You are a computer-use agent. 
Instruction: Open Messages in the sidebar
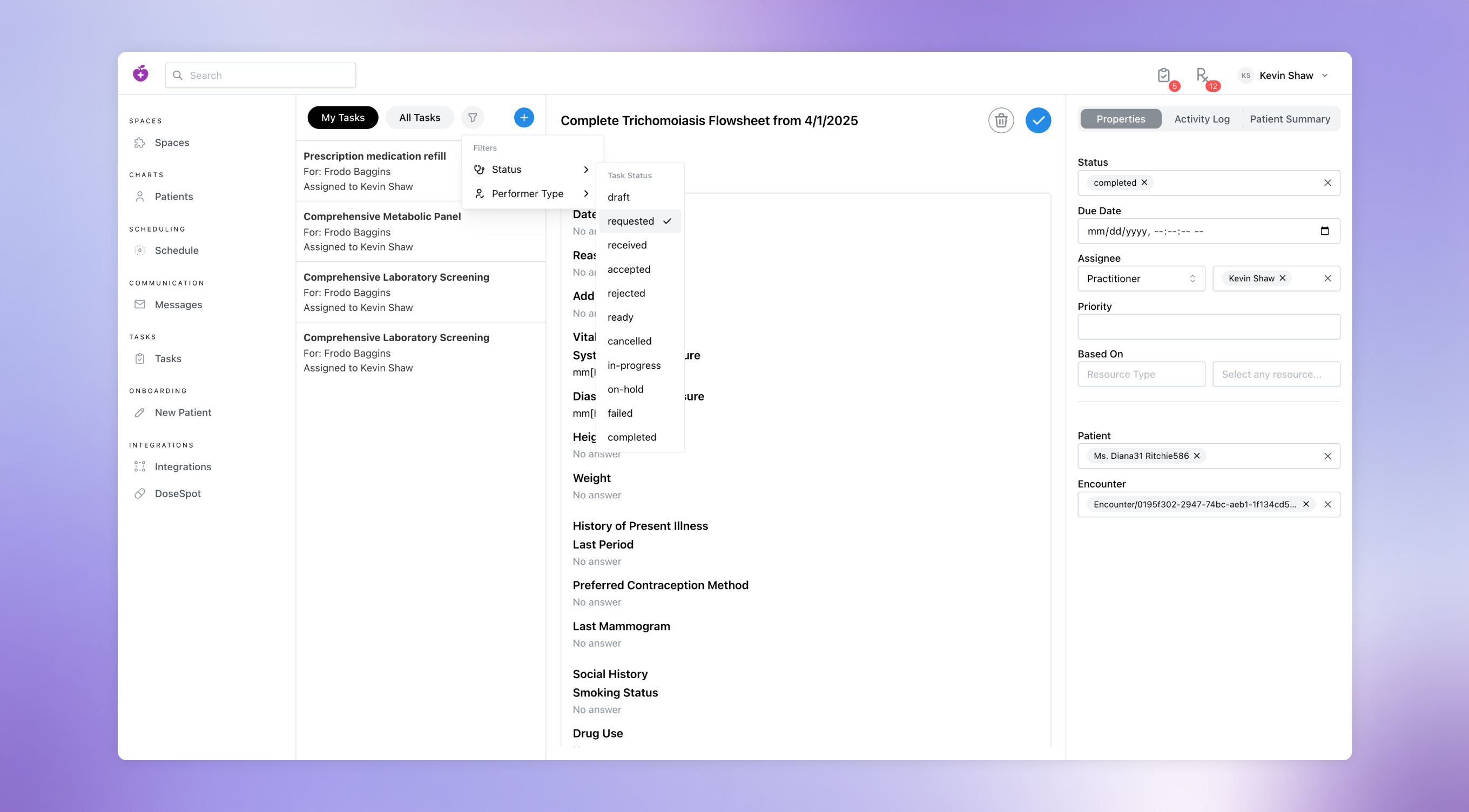(x=178, y=304)
